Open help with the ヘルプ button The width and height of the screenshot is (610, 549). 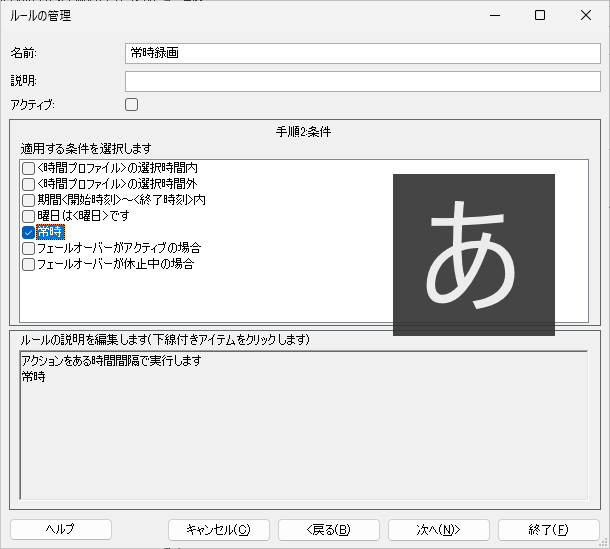coord(61,530)
